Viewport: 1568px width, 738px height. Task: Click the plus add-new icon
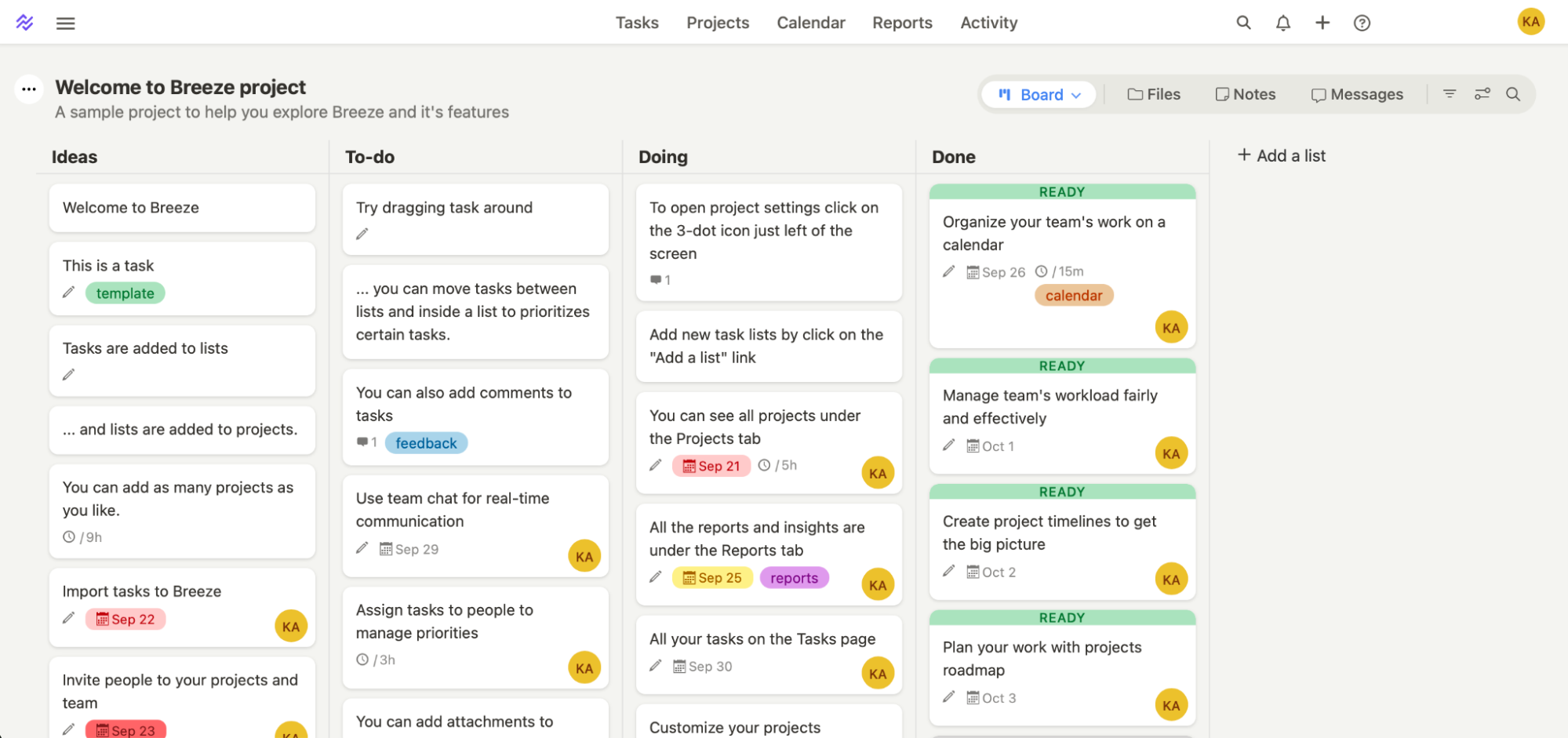(x=1322, y=23)
